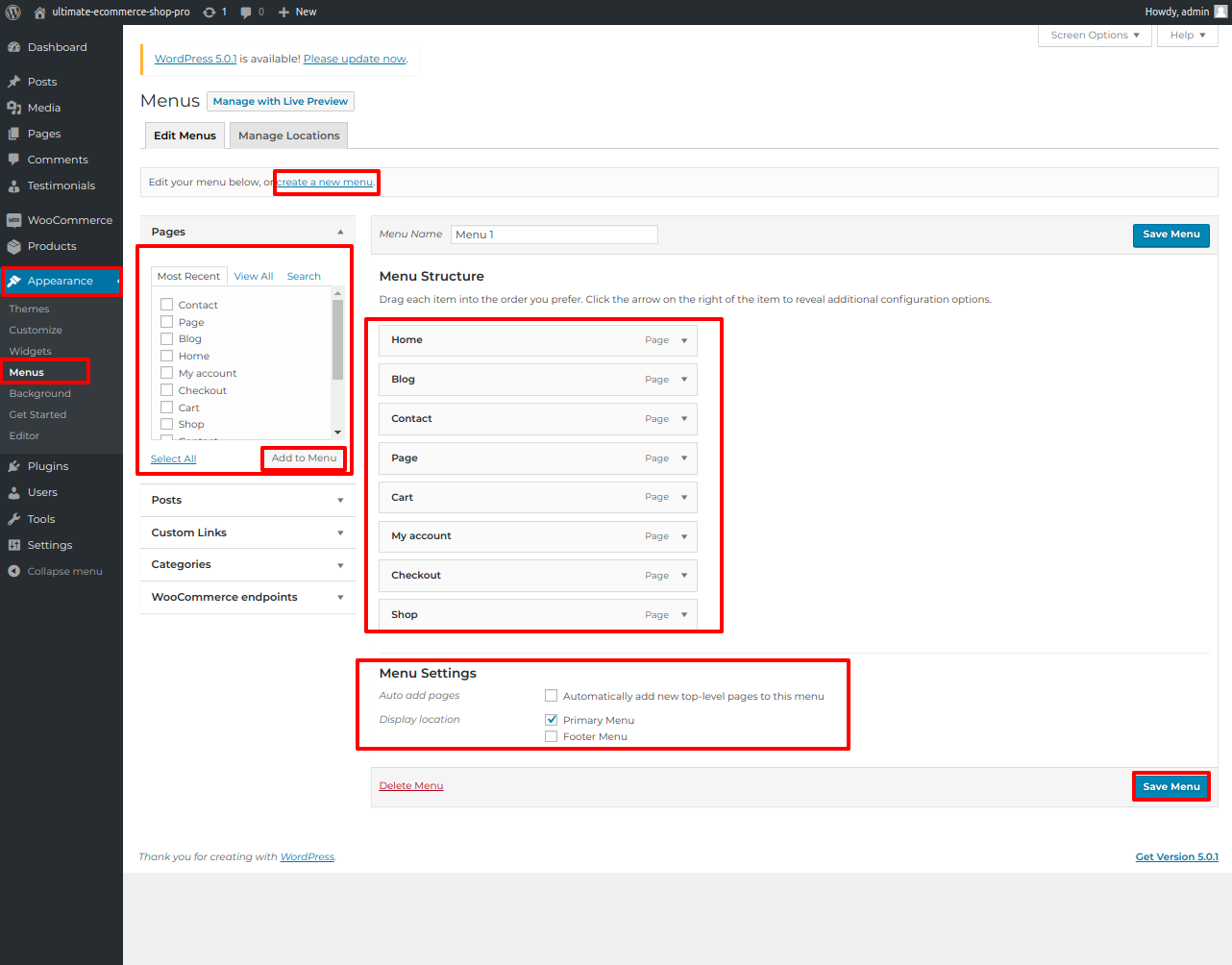
Task: Click the Plugins plug icon
Action: 14,466
